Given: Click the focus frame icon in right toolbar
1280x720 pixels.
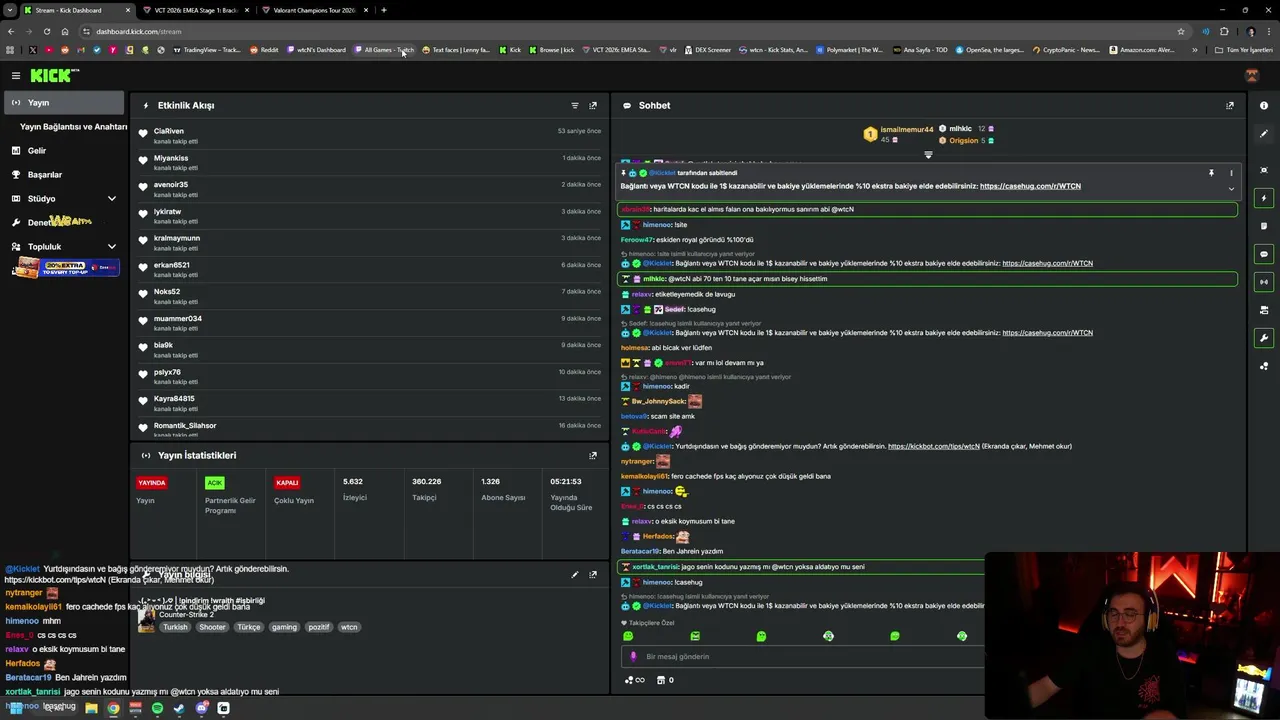Looking at the screenshot, I should (x=1264, y=170).
